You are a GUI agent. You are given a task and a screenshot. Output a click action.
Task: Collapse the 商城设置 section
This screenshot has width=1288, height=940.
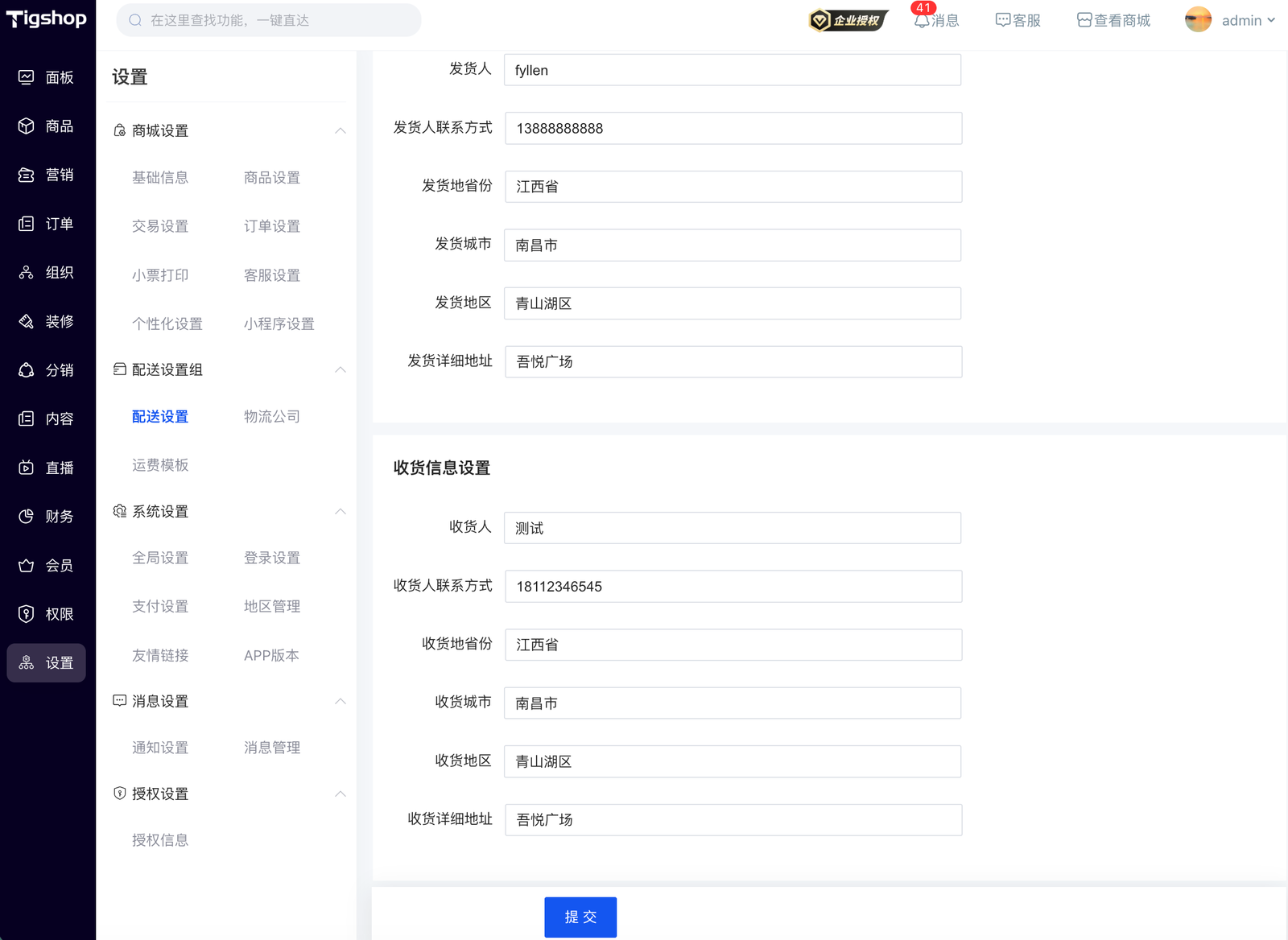(x=341, y=130)
